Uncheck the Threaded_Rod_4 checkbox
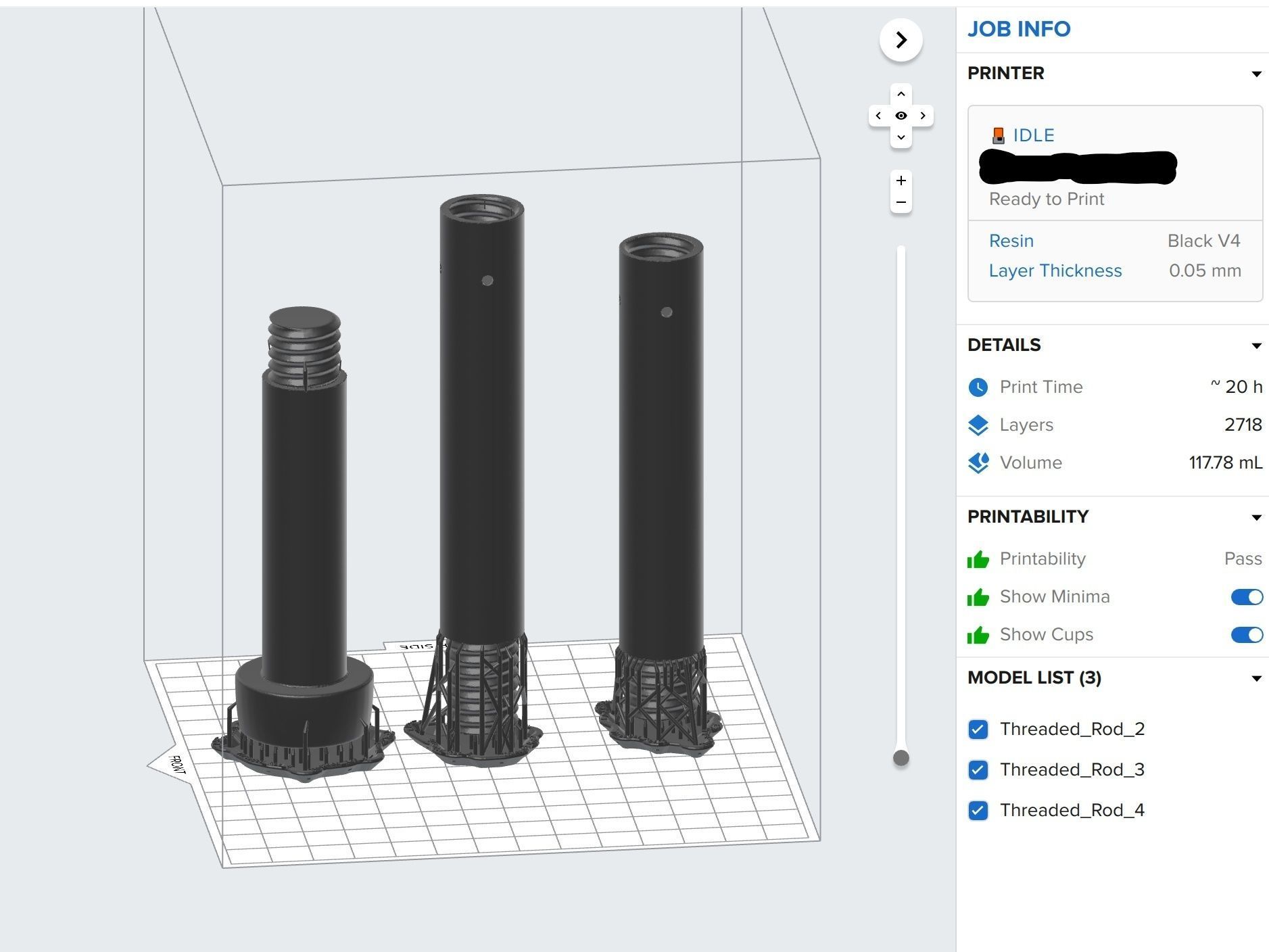1269x952 pixels. coord(978,810)
